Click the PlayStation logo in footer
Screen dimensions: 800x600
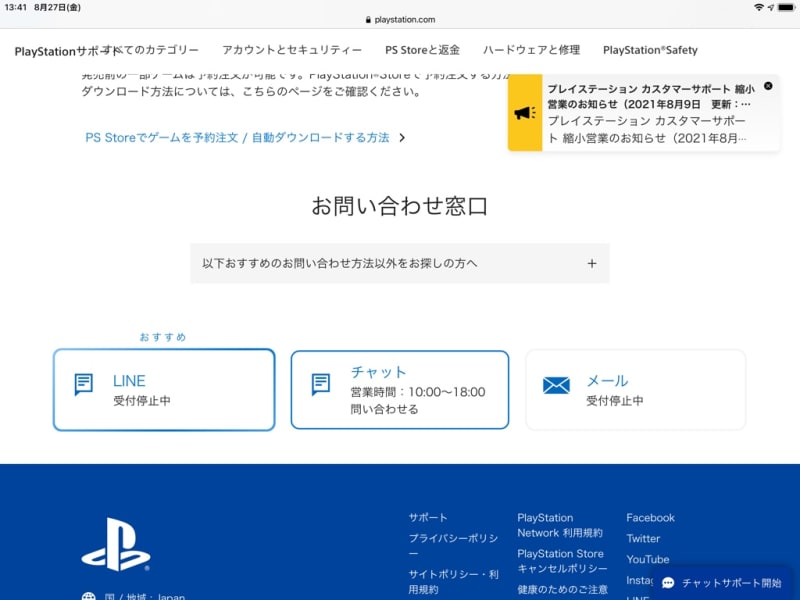click(116, 544)
